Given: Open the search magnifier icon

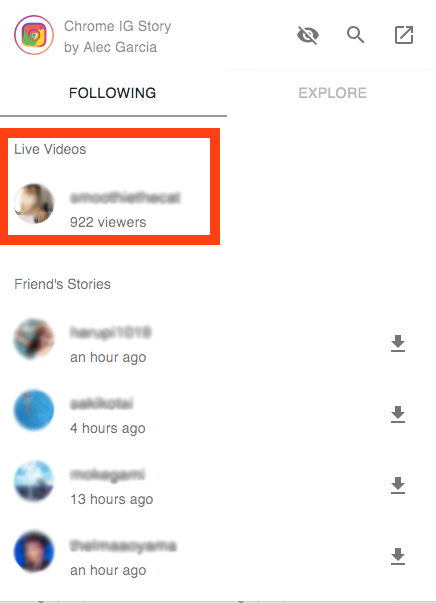Looking at the screenshot, I should tap(355, 35).
